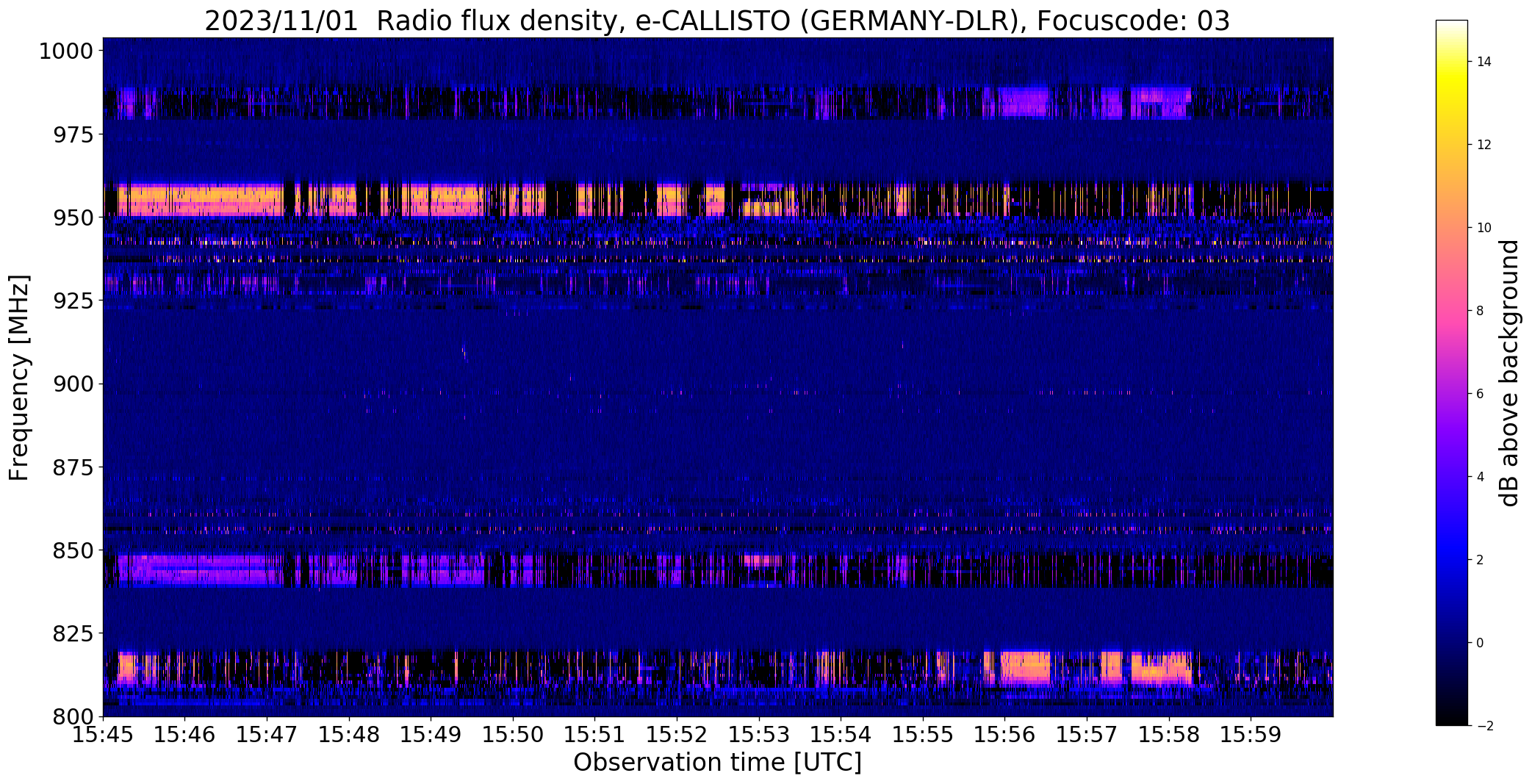Click the colorbar tick label 10
Screen dimensions: 1532x784
[1484, 228]
